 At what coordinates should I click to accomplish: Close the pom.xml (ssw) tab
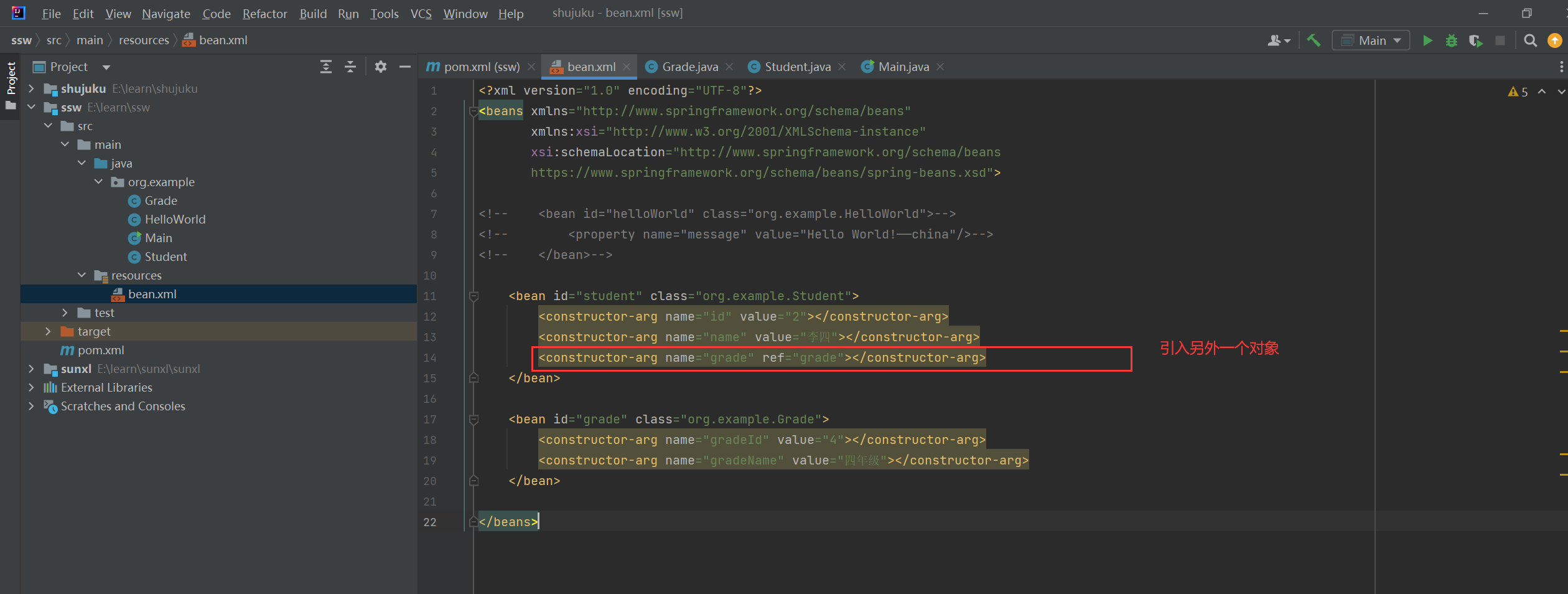tap(531, 67)
